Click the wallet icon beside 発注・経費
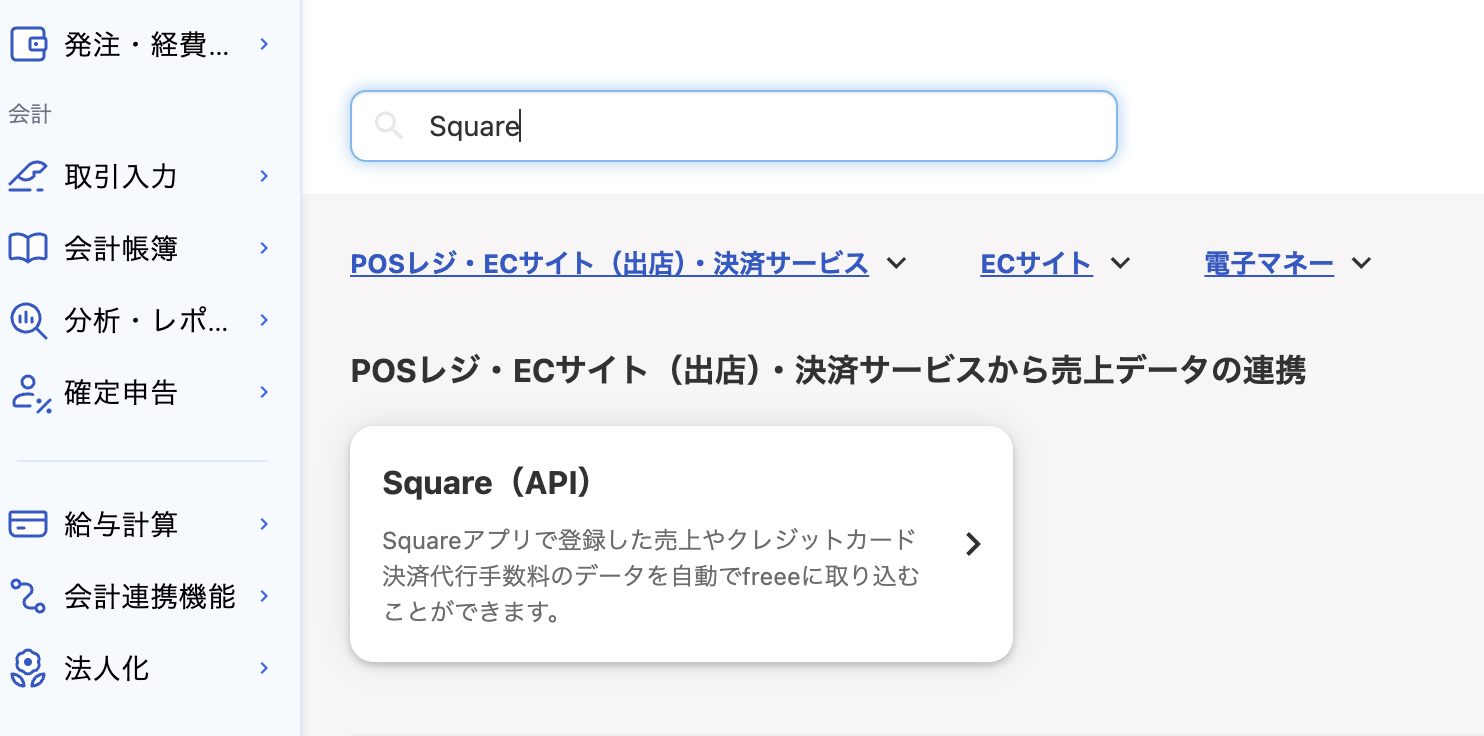Image resolution: width=1484 pixels, height=736 pixels. 28,44
